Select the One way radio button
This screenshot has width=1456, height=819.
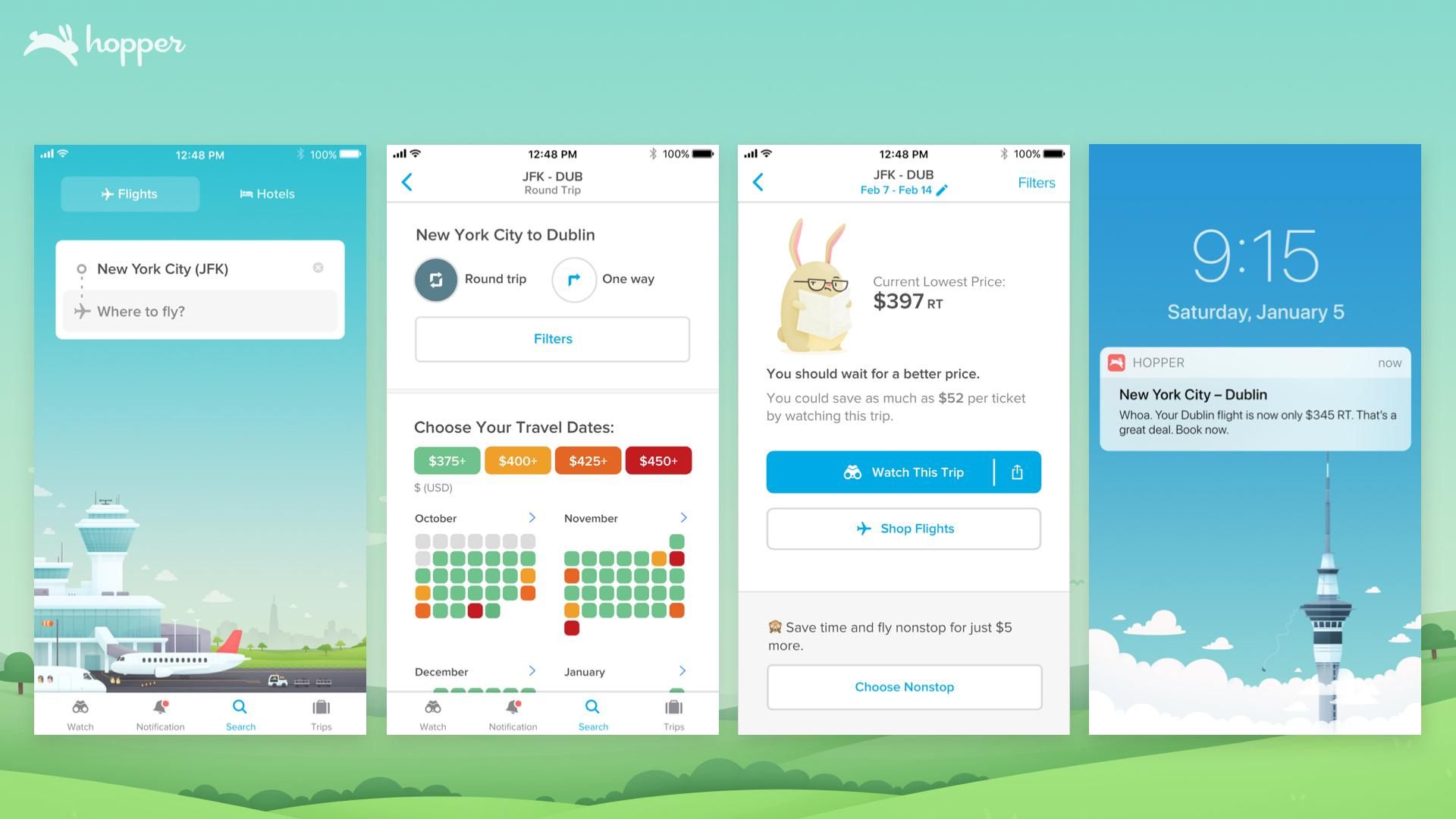[x=573, y=277]
